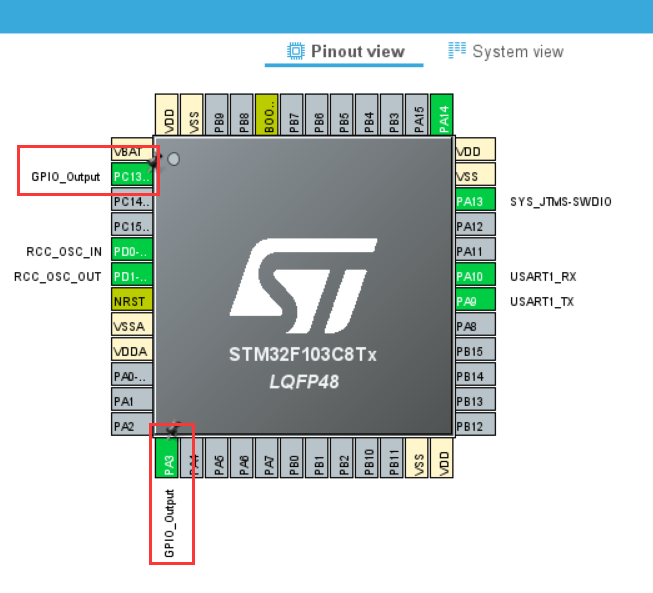The image size is (653, 593).
Task: Click the chip icon beside Pinout view
Action: 296,51
